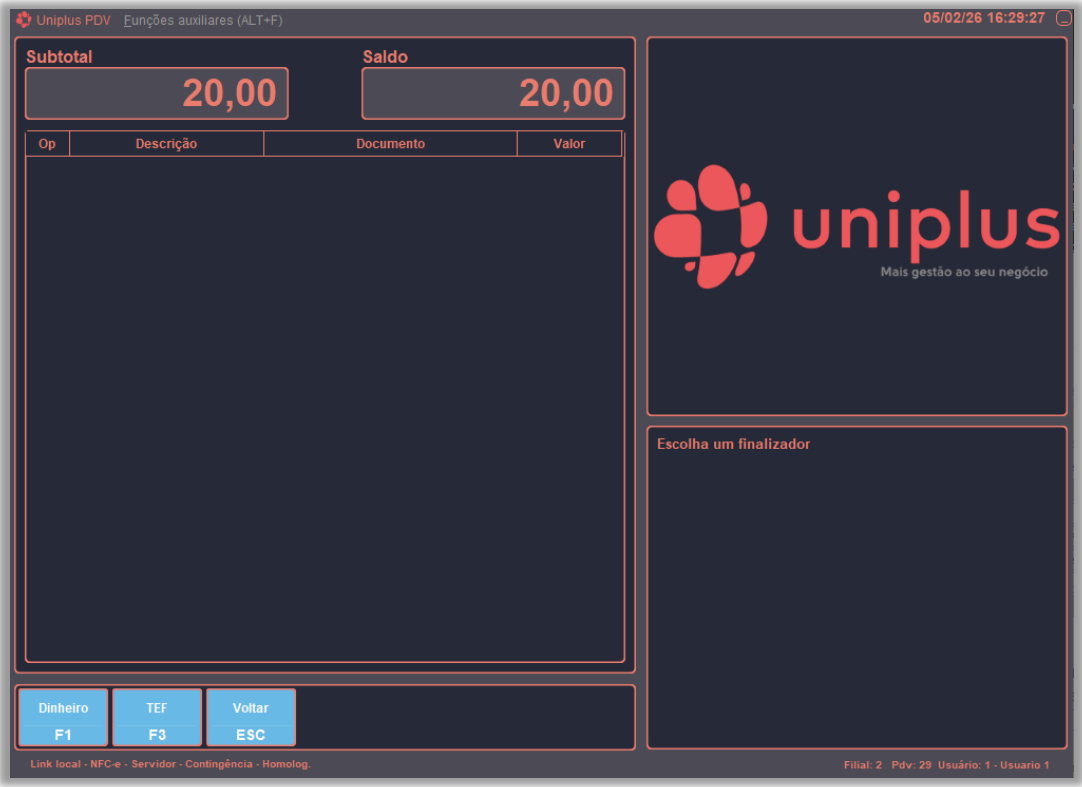Click the Saldo value field
The width and height of the screenshot is (1082, 787).
493,94
